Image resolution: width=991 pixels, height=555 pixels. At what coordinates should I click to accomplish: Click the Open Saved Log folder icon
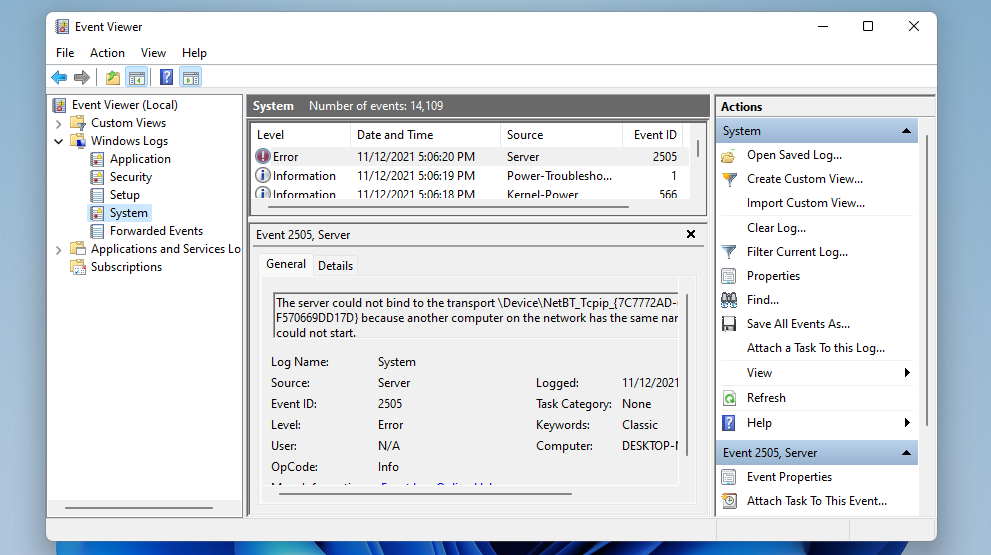tap(729, 156)
